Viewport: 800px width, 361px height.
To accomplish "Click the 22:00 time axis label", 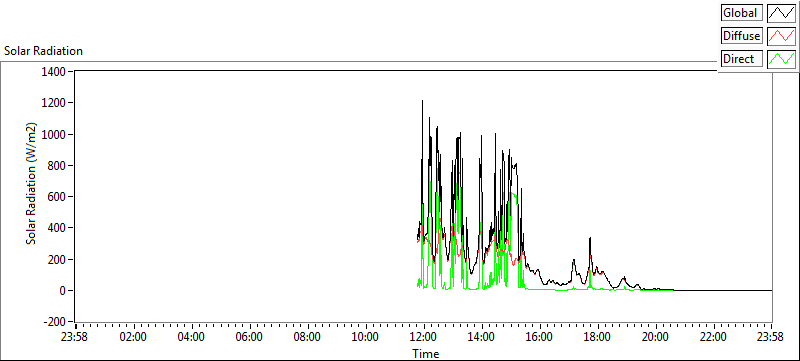I will 713,337.
